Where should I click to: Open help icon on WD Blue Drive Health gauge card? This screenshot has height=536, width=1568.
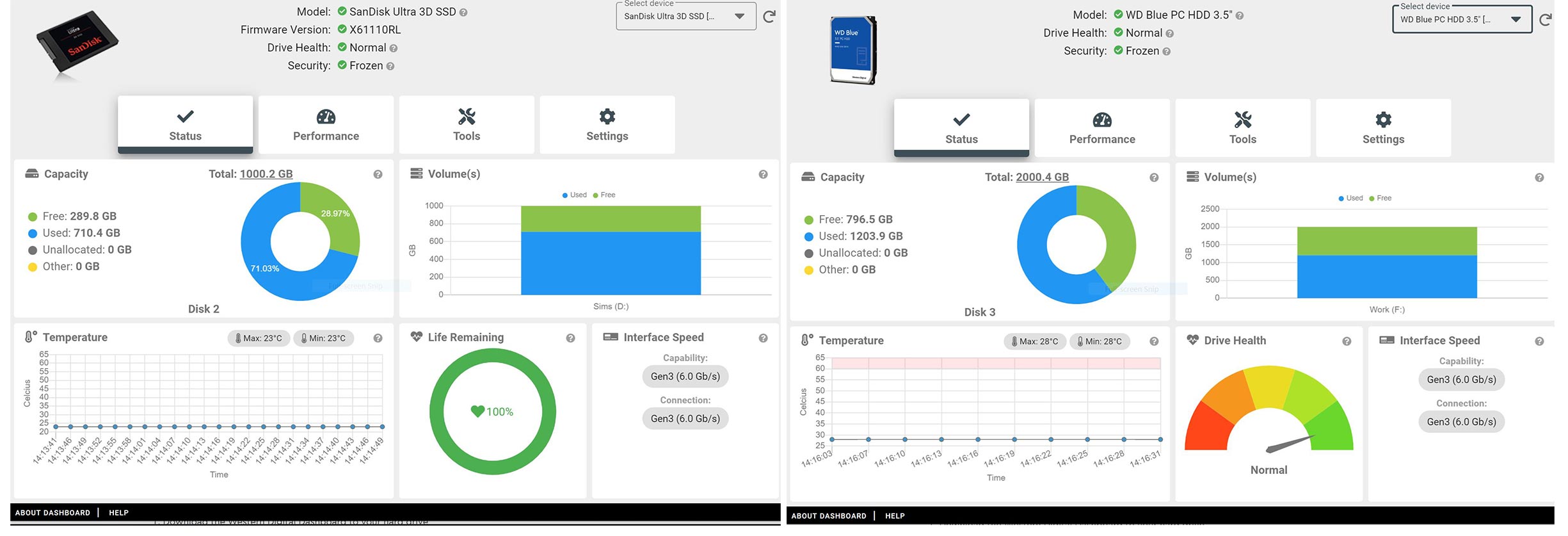click(x=1347, y=341)
